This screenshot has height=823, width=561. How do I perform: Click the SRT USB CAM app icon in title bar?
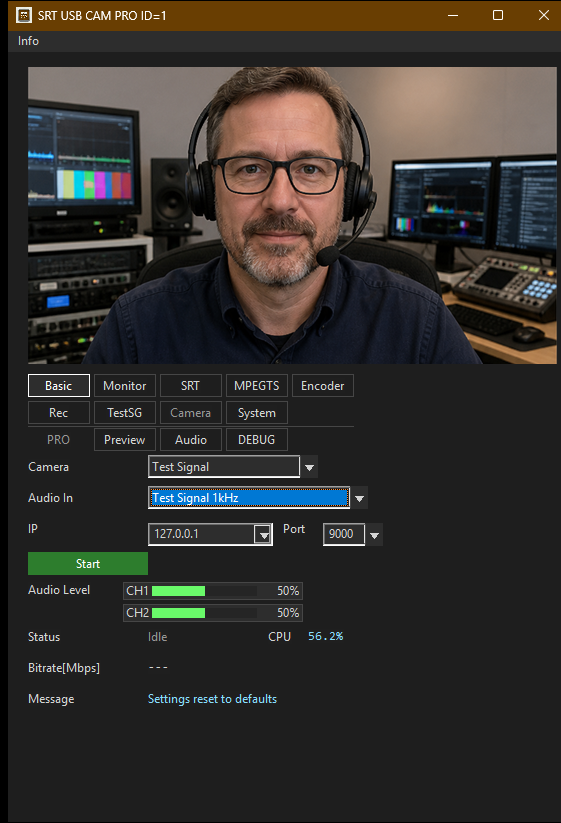[x=24, y=15]
